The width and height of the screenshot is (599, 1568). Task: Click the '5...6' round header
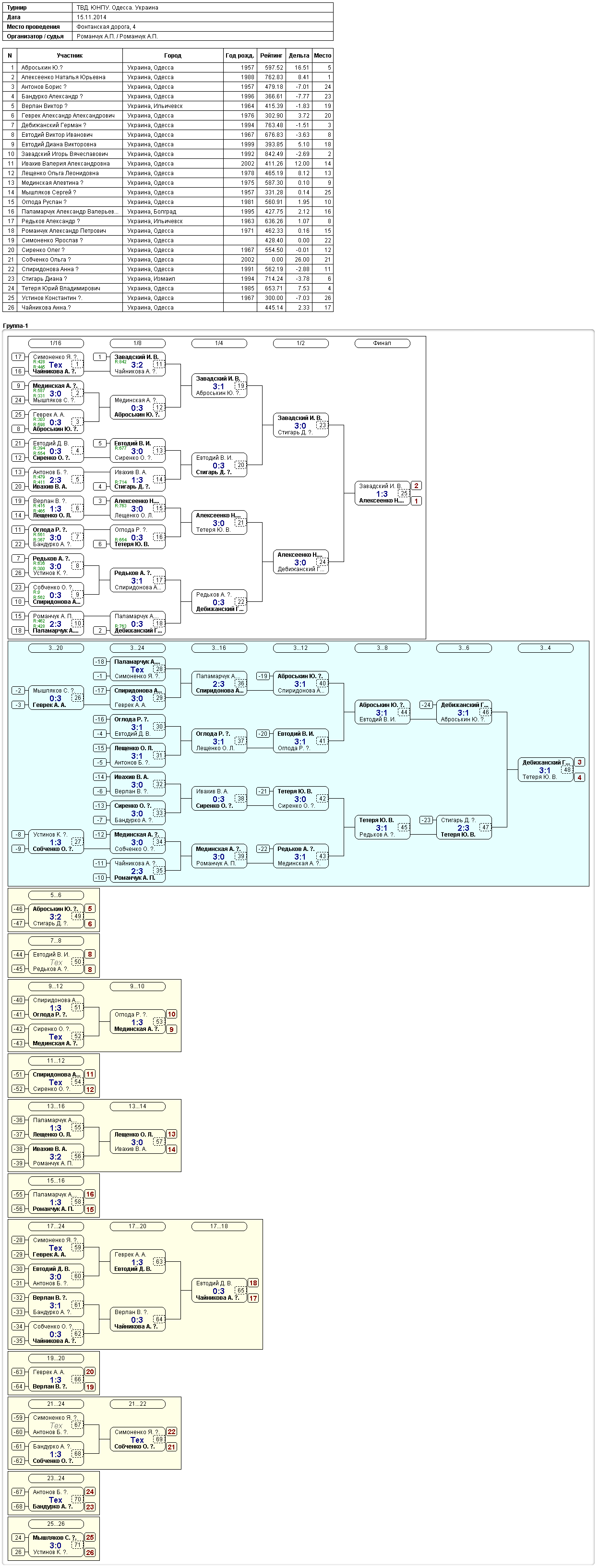(55, 896)
